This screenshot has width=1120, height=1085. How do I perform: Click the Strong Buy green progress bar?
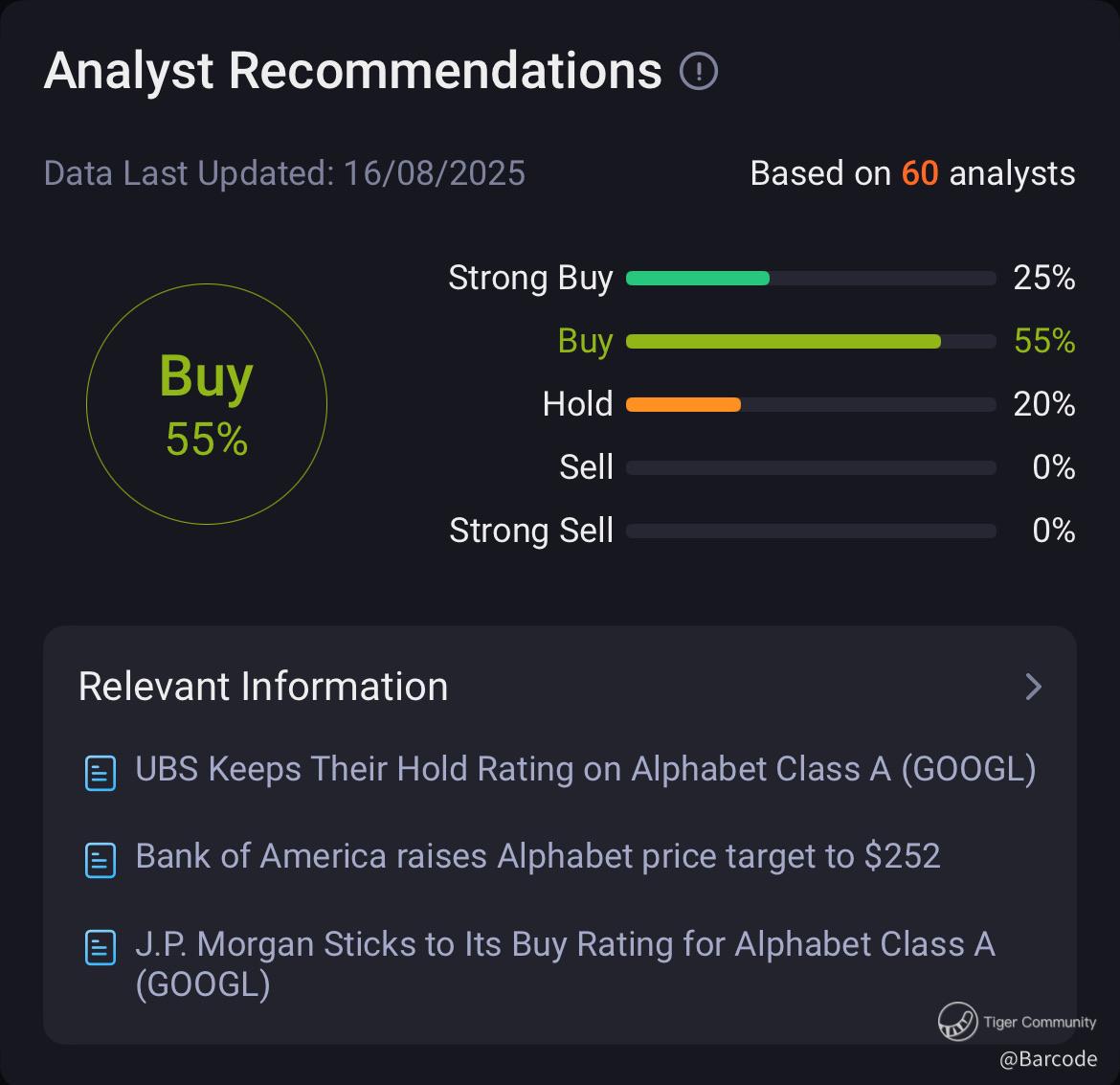(x=698, y=279)
